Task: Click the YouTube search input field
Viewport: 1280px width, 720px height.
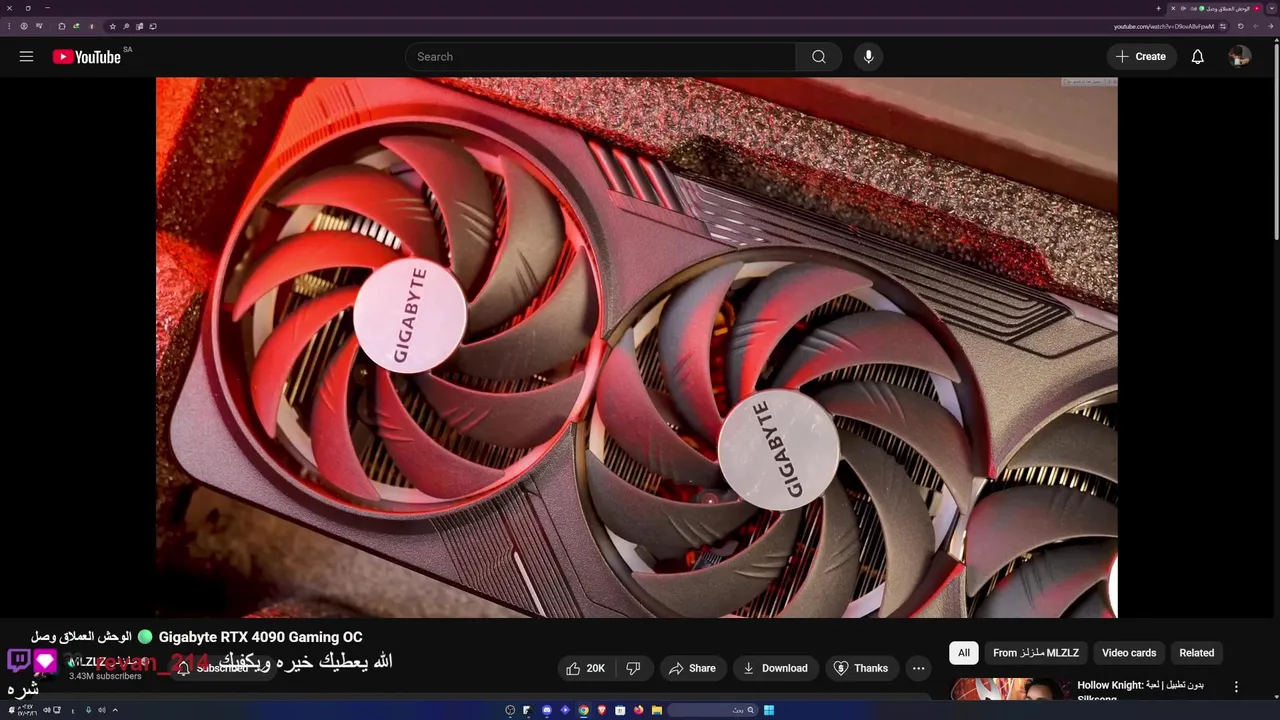Action: tap(600, 57)
